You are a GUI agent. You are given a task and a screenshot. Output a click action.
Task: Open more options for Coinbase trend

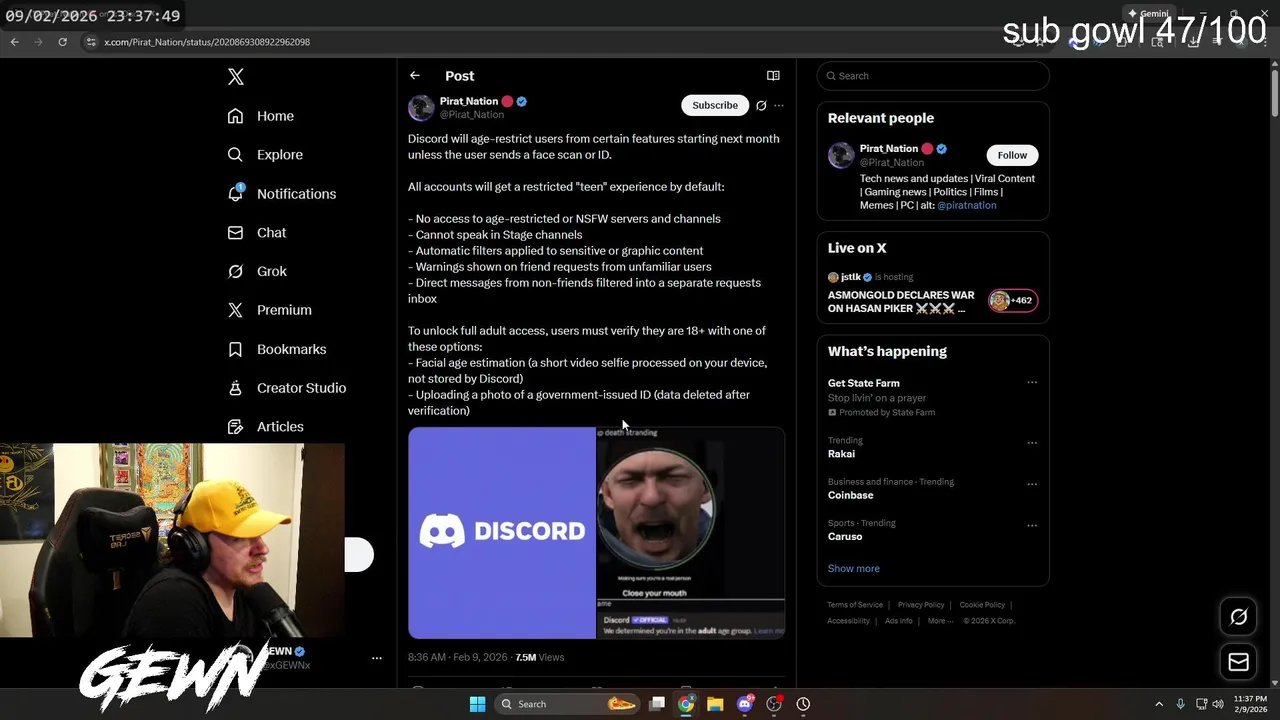[x=1032, y=484]
